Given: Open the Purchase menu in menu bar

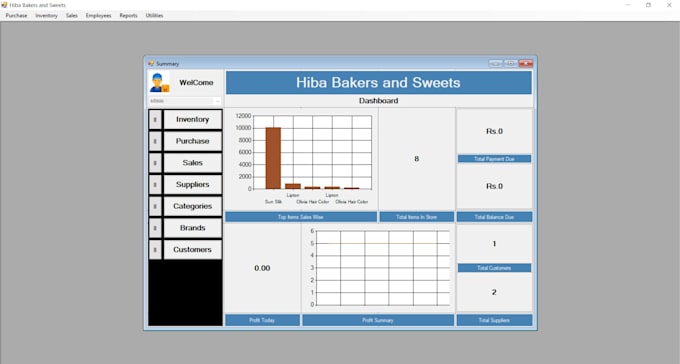Looking at the screenshot, I should coord(16,16).
